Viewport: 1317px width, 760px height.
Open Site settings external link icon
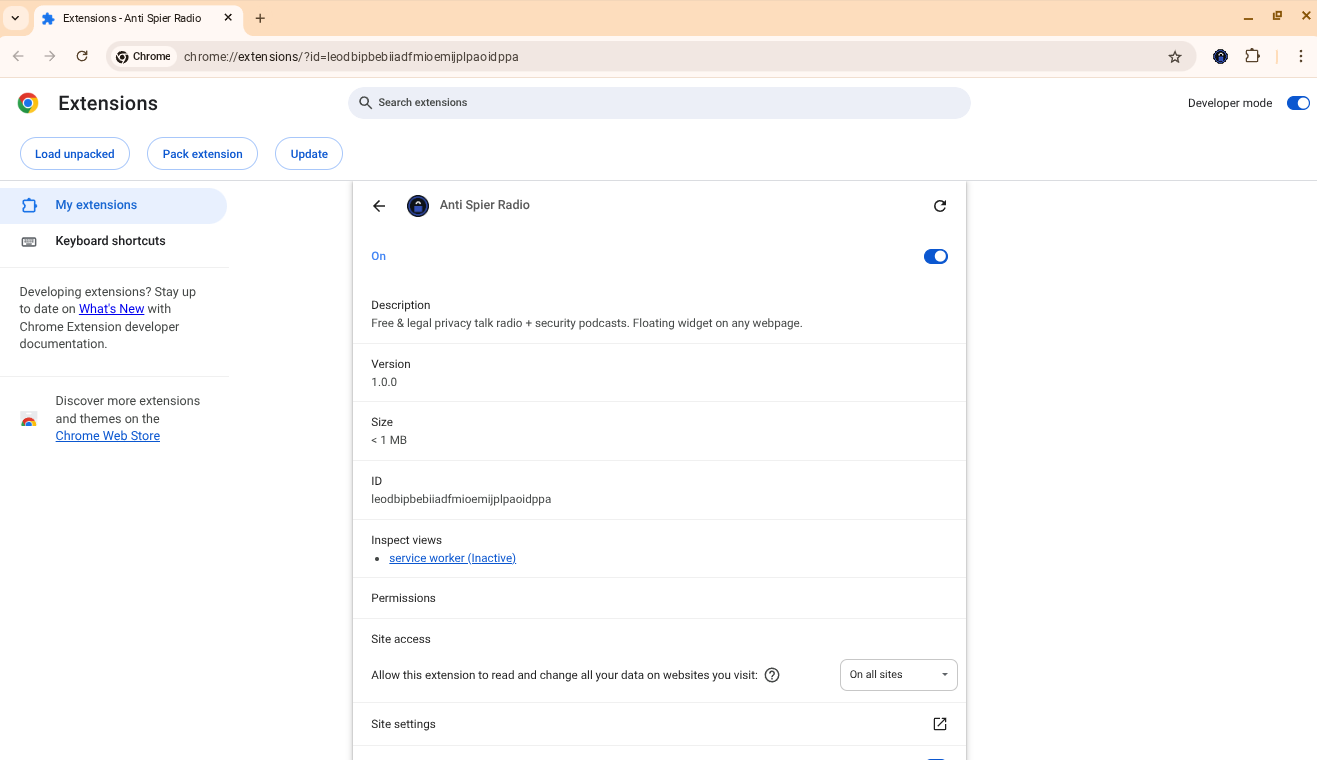pos(940,724)
